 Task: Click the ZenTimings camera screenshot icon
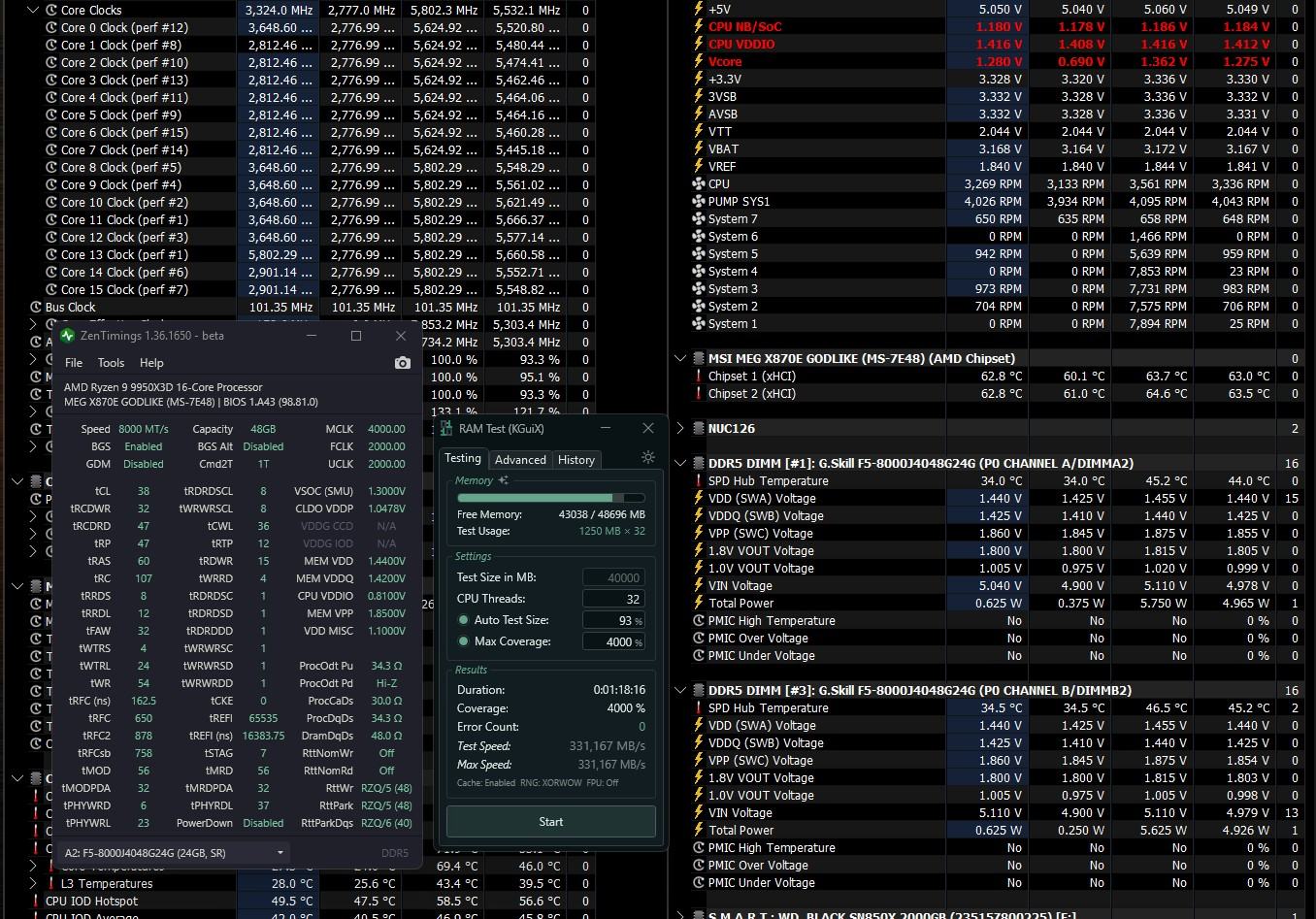pyautogui.click(x=403, y=363)
